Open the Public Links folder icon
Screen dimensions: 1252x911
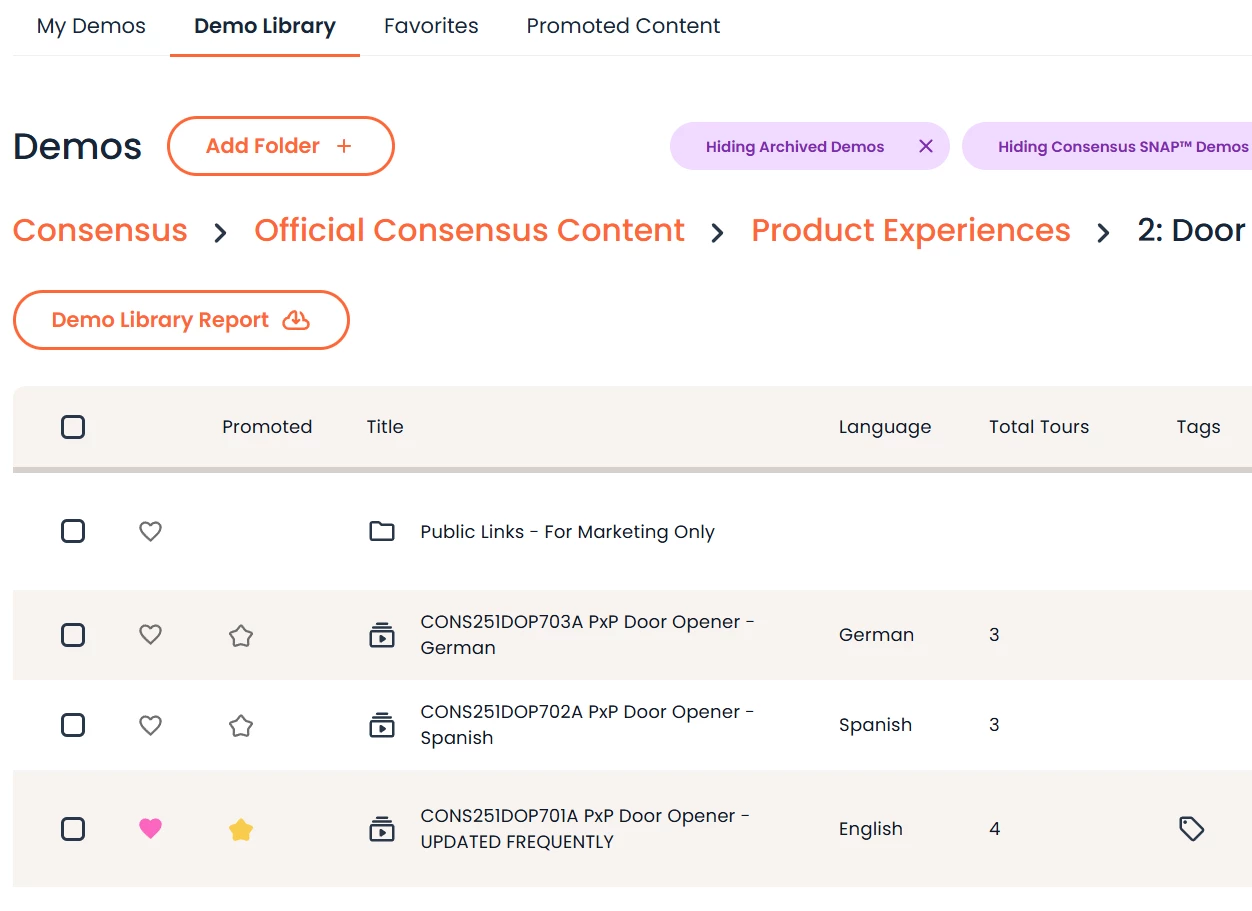pos(382,531)
